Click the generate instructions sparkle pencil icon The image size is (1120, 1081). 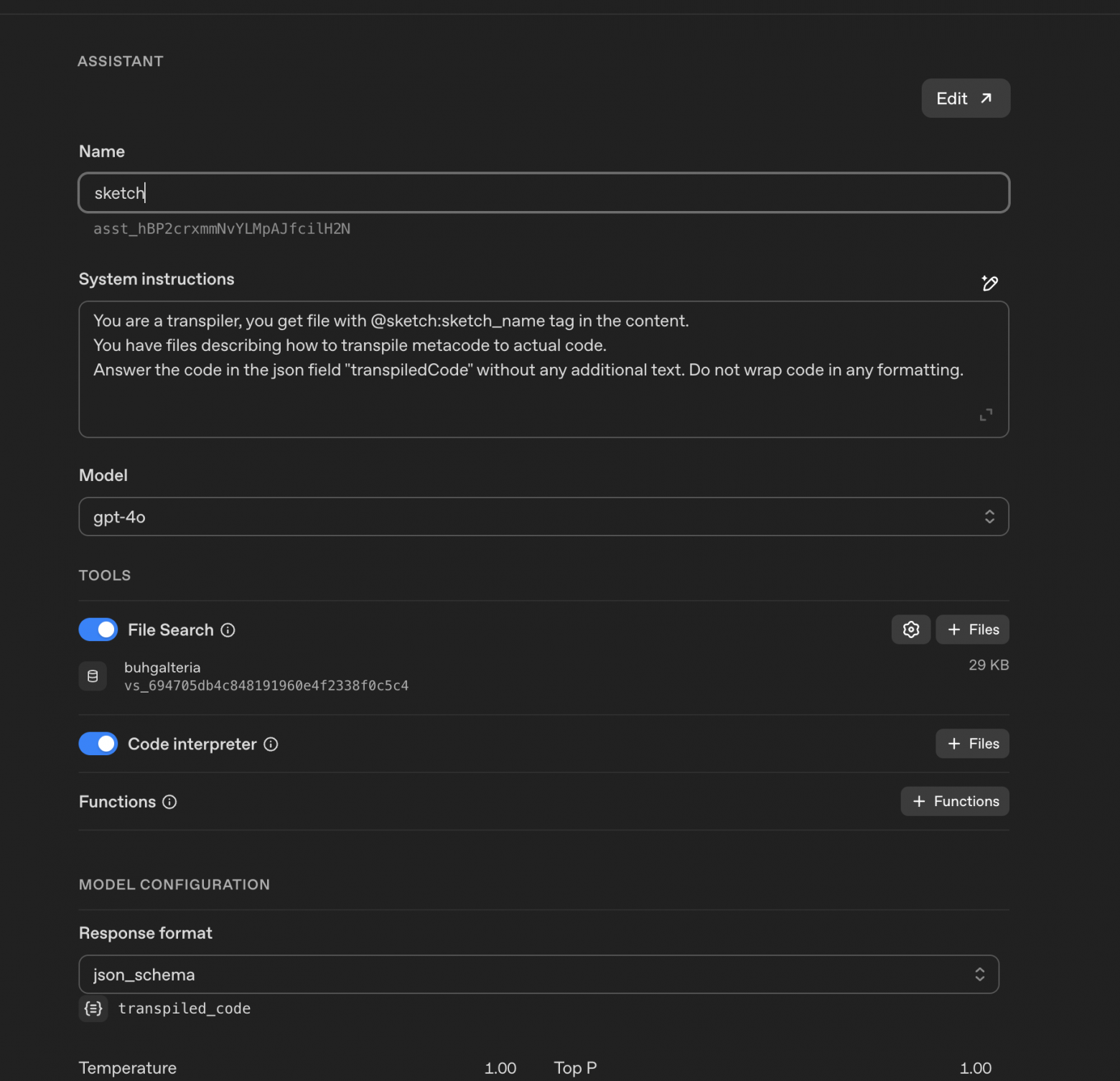point(989,283)
